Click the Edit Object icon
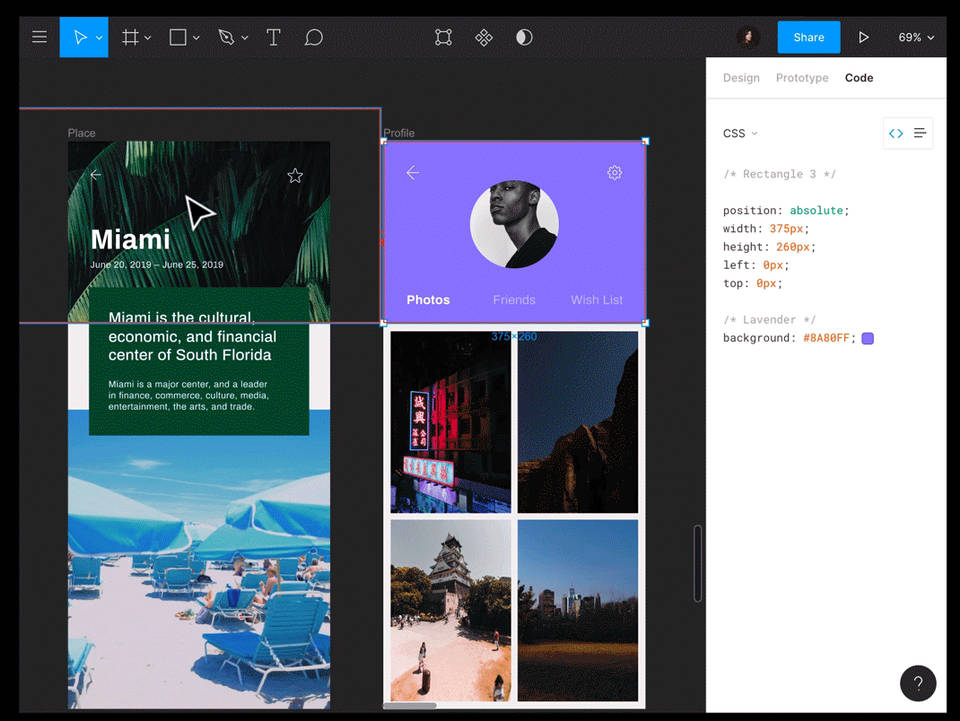Image resolution: width=960 pixels, height=721 pixels. coord(443,37)
